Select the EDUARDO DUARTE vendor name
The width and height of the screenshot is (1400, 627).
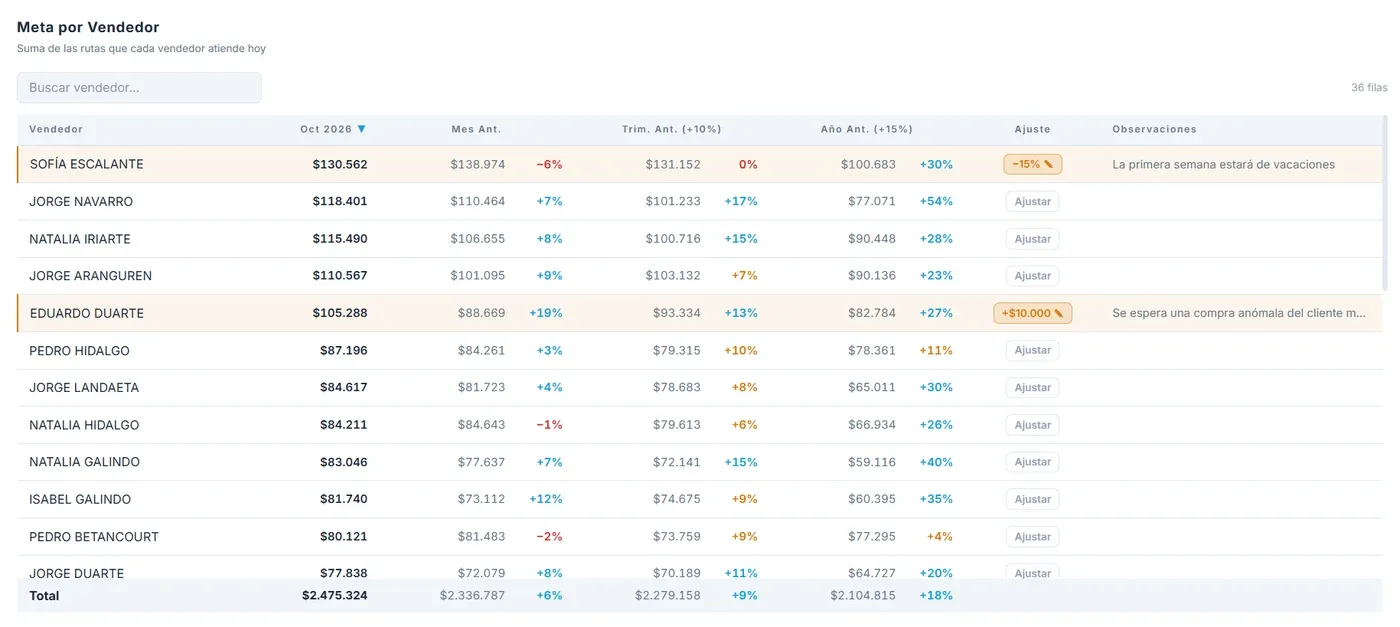[x=86, y=313]
